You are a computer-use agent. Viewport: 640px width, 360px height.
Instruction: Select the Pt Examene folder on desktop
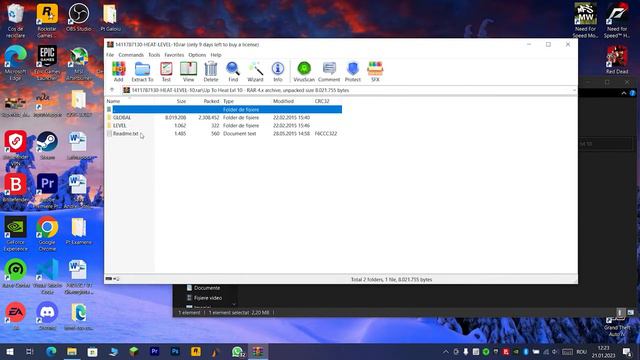[78, 231]
